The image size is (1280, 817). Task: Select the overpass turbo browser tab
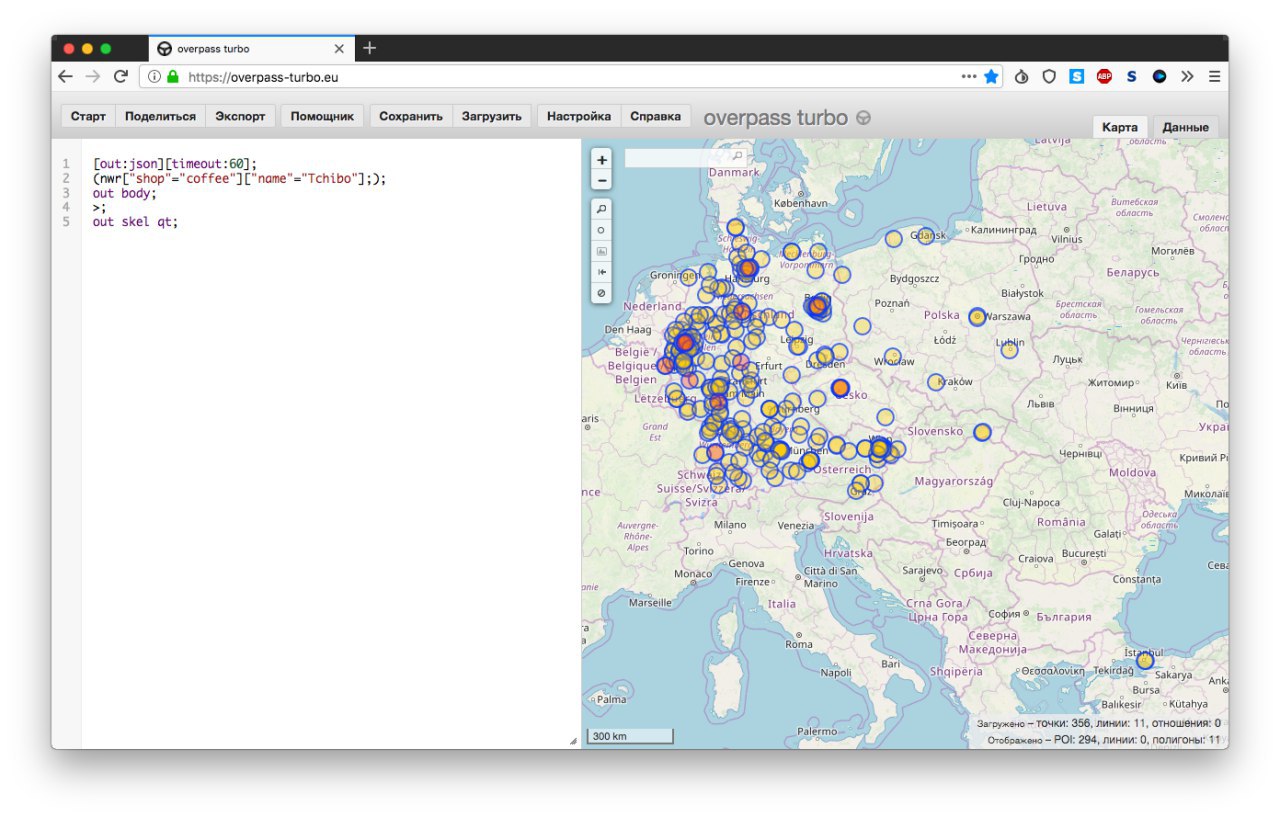click(250, 48)
